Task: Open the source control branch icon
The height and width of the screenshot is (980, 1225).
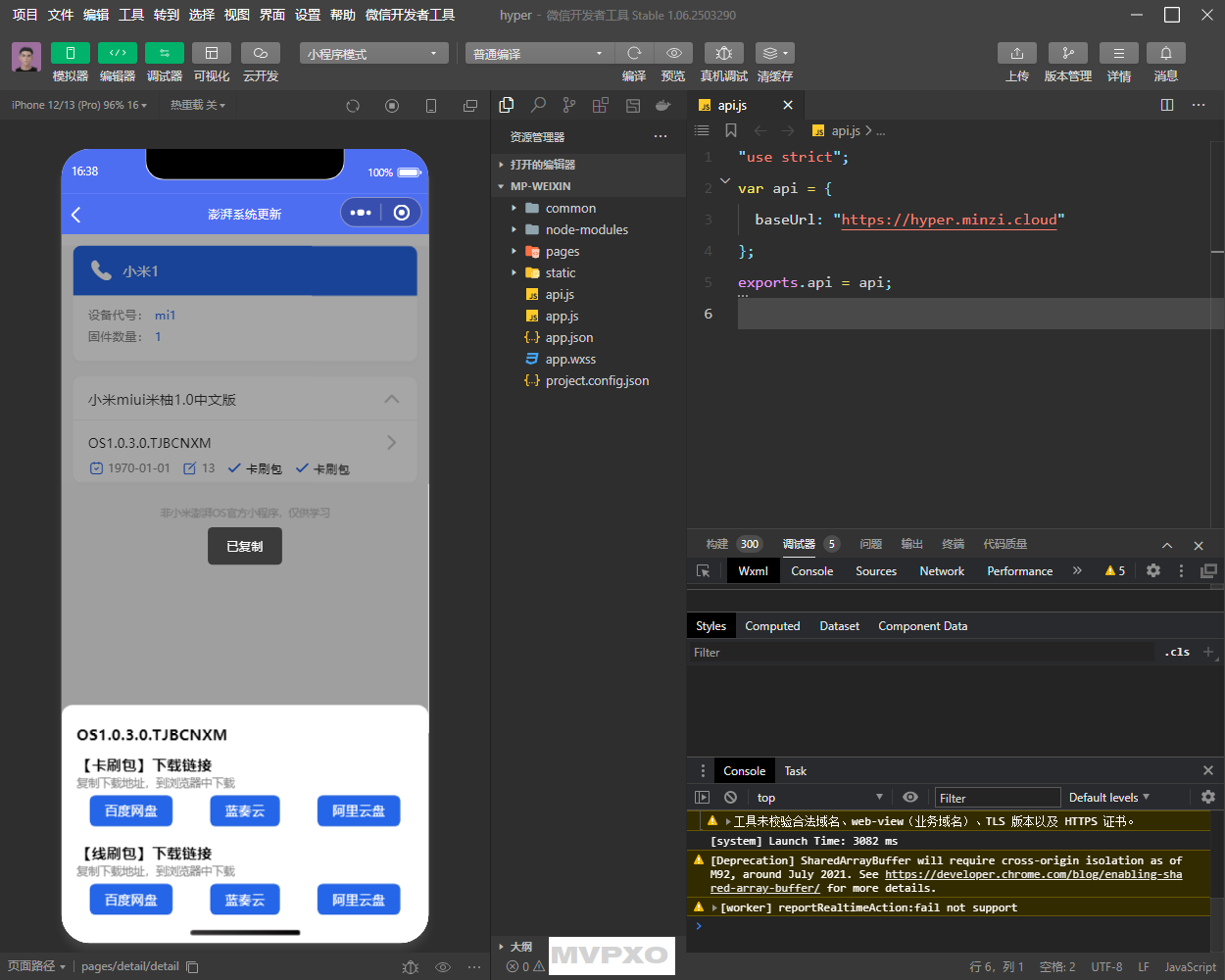Action: point(569,105)
